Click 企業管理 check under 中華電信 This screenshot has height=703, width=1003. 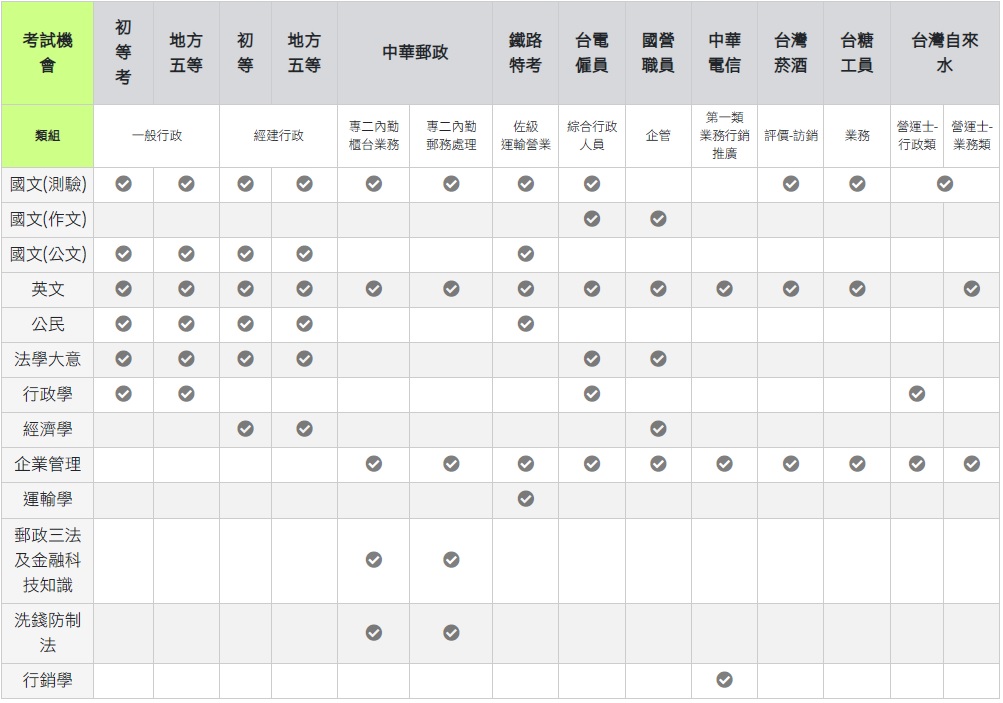(724, 463)
